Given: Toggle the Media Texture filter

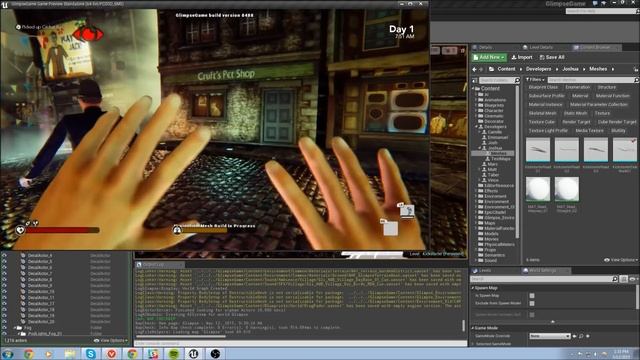Looking at the screenshot, I should pyautogui.click(x=589, y=131).
